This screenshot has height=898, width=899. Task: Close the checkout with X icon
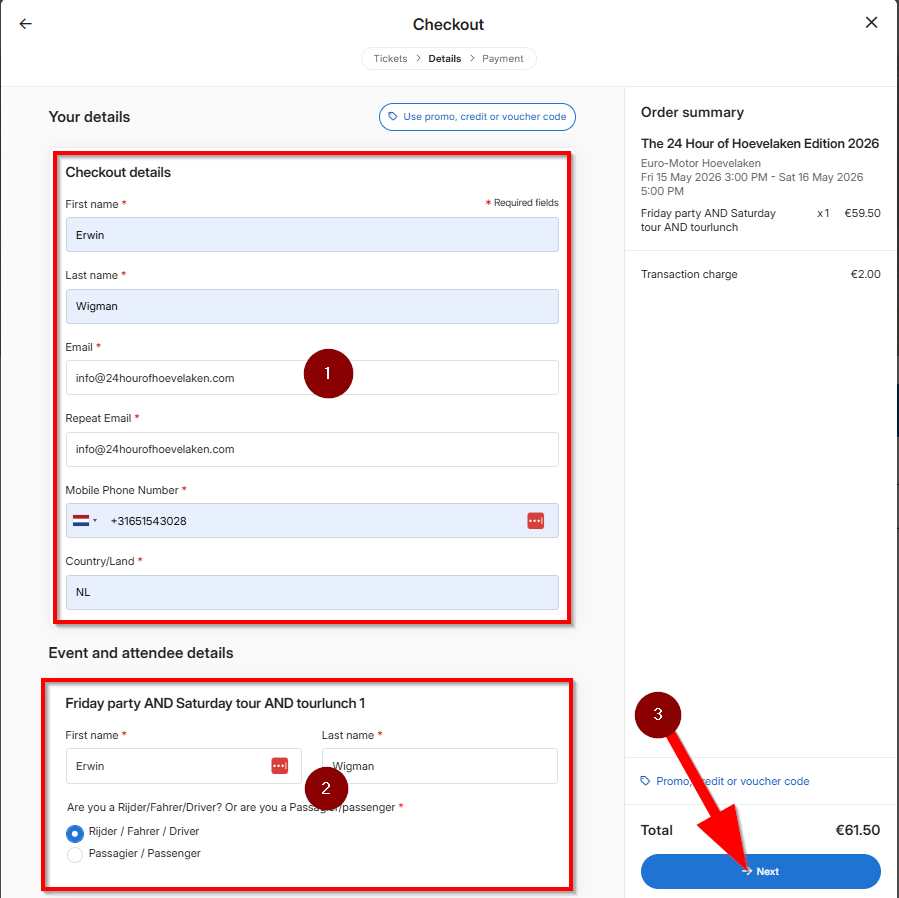click(871, 23)
